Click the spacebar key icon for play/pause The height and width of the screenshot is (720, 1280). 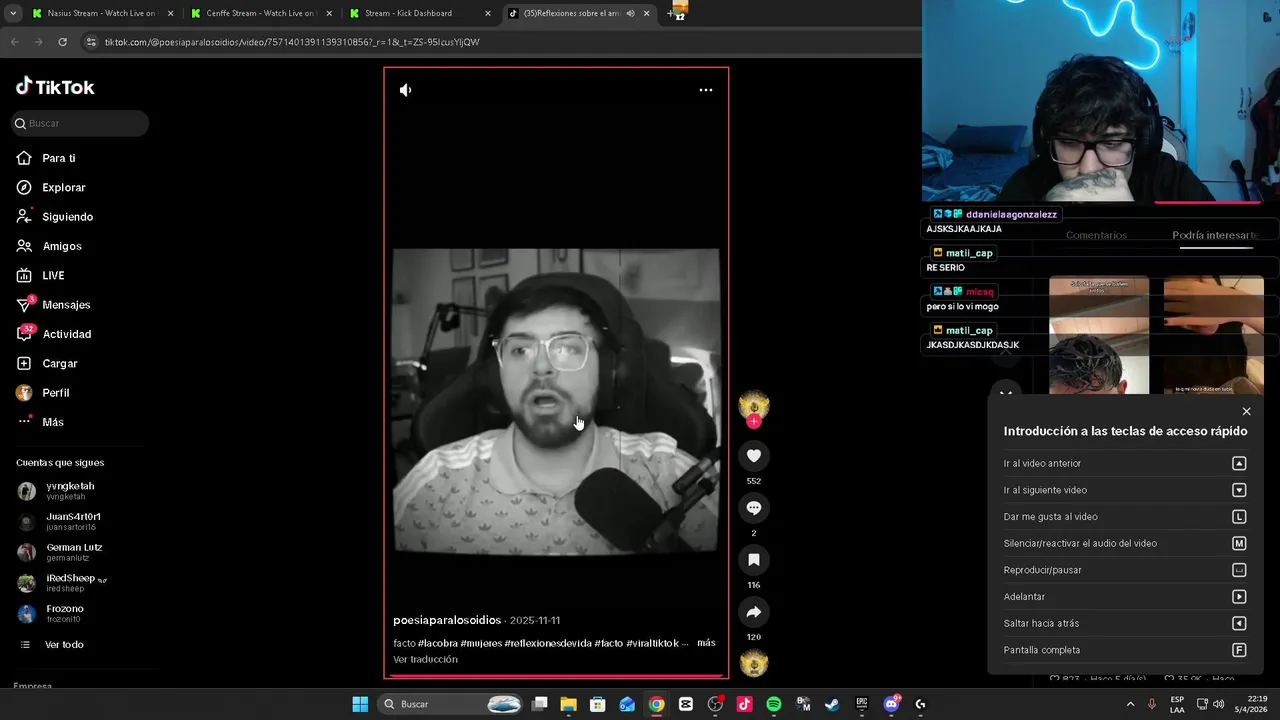1239,570
